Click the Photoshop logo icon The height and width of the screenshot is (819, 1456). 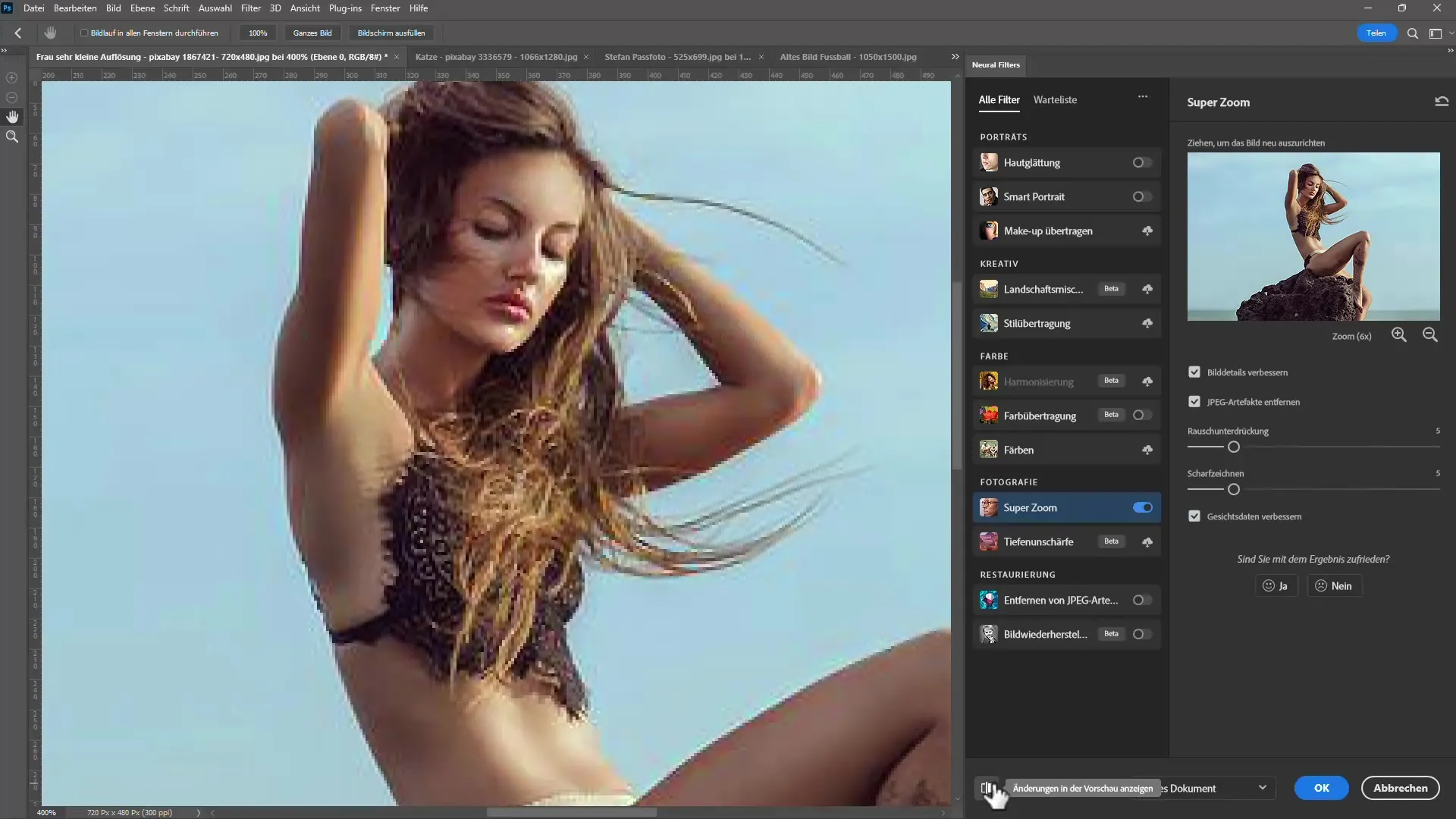8,8
